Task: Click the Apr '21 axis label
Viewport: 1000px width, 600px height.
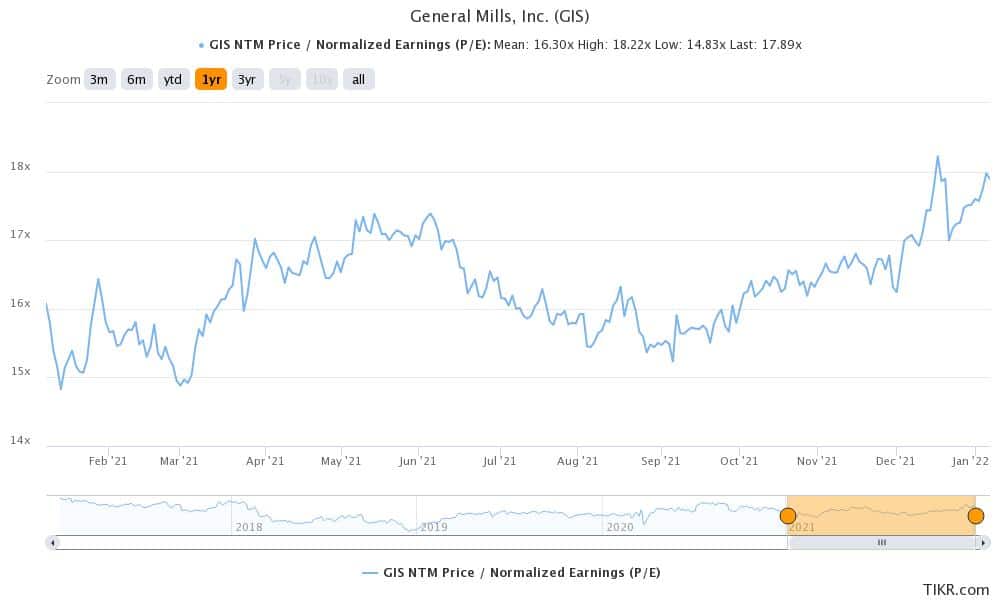Action: (265, 461)
